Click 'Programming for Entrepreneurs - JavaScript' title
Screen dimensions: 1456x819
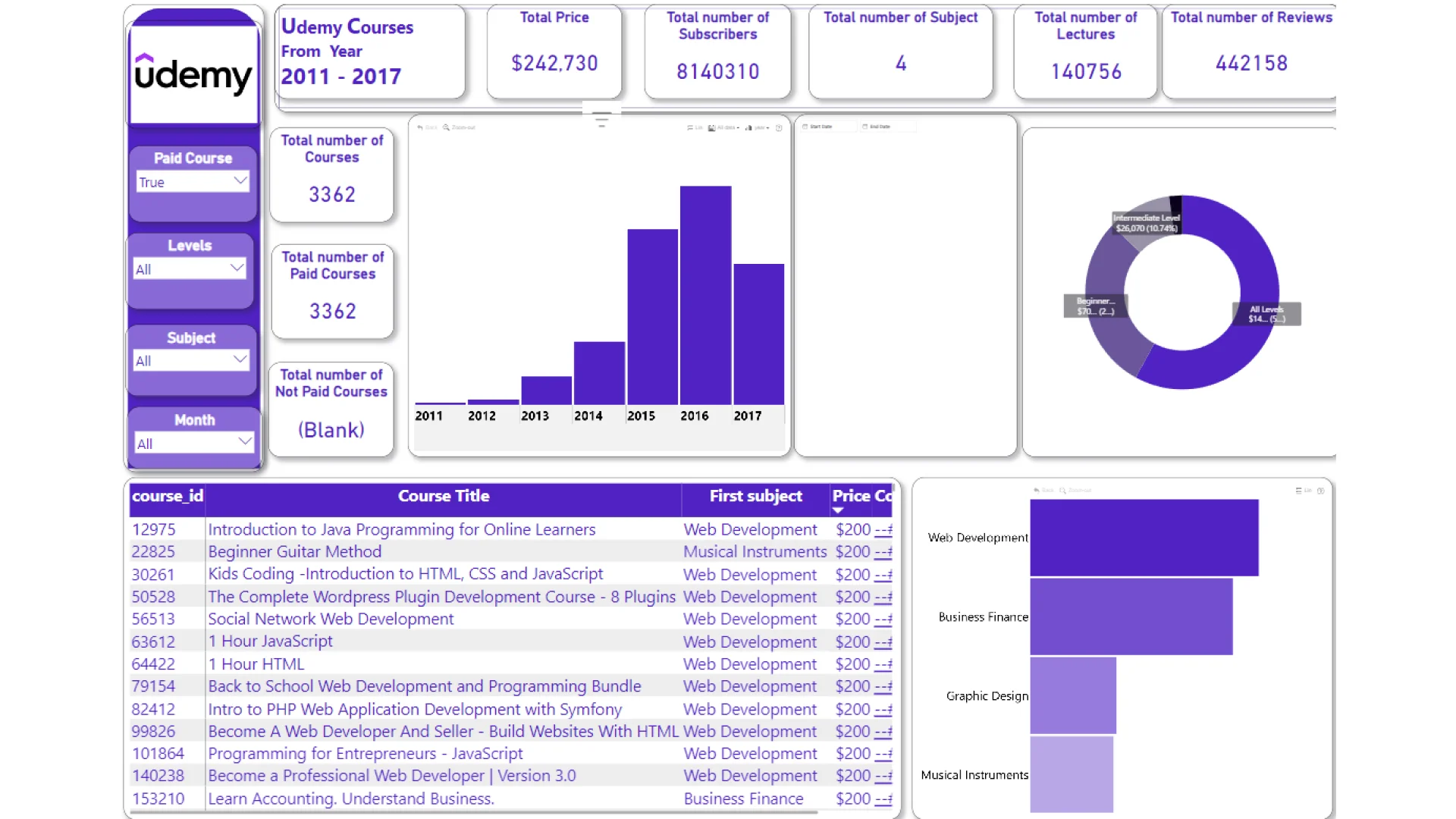[x=366, y=753]
